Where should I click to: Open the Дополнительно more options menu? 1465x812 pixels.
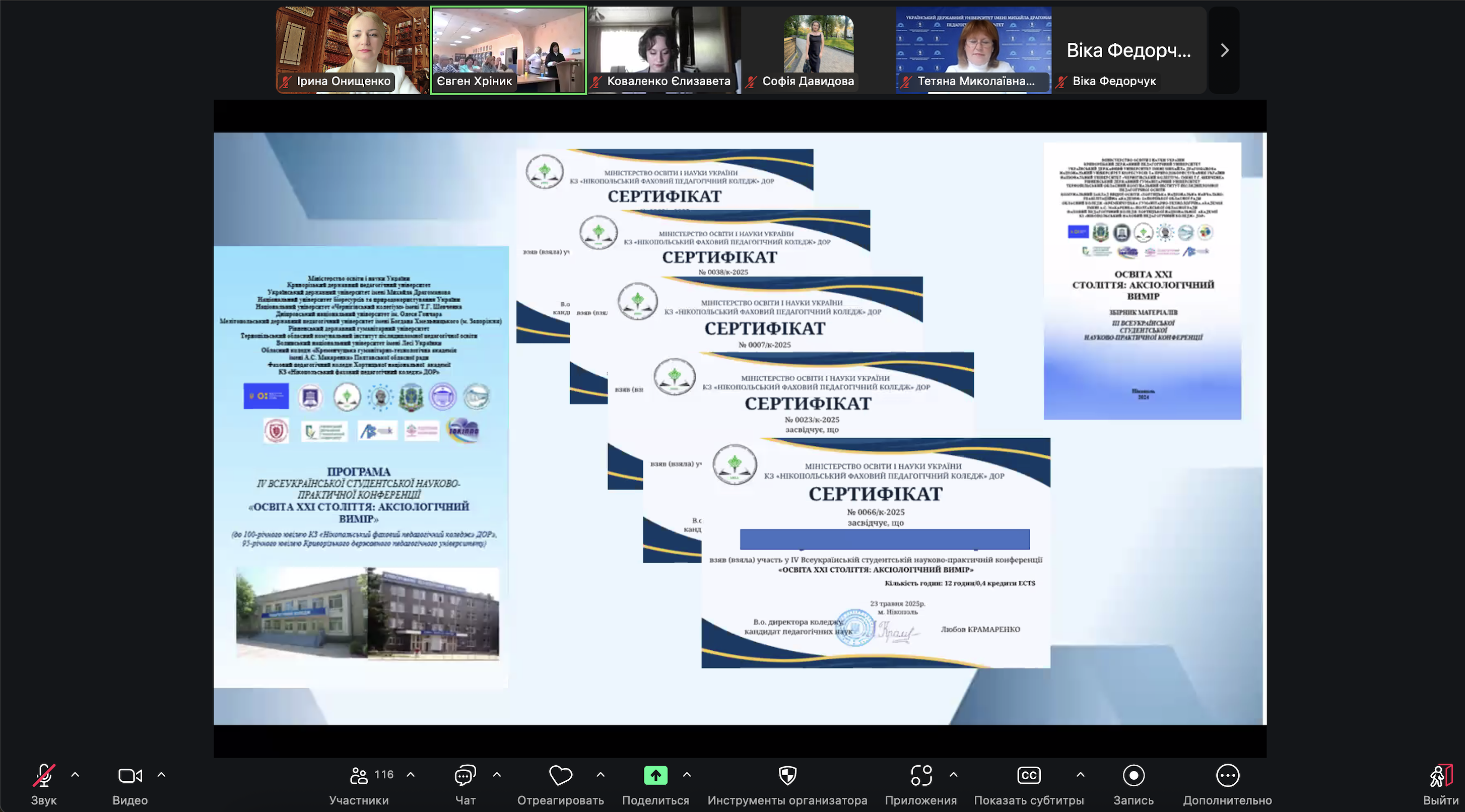point(1227,776)
